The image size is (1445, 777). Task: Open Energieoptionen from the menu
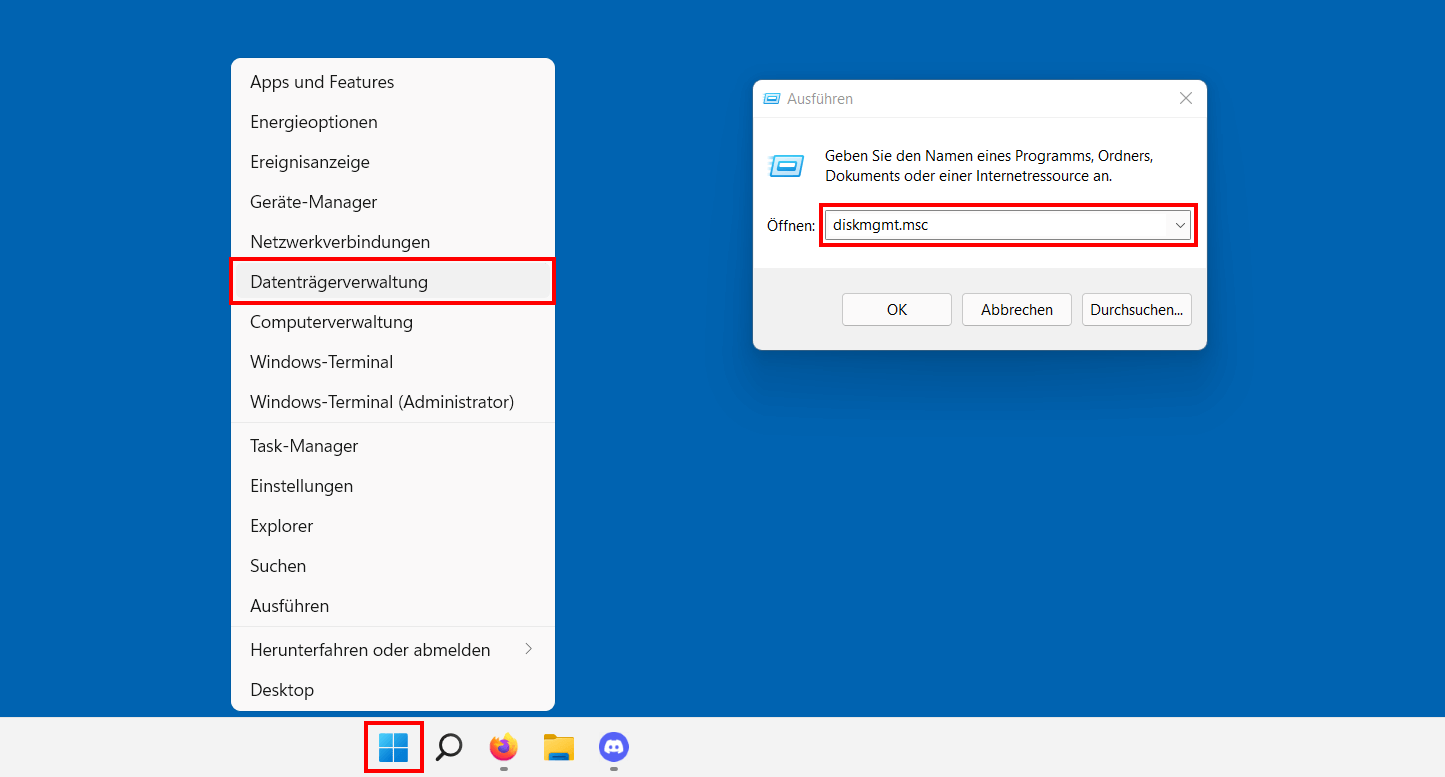click(x=393, y=122)
